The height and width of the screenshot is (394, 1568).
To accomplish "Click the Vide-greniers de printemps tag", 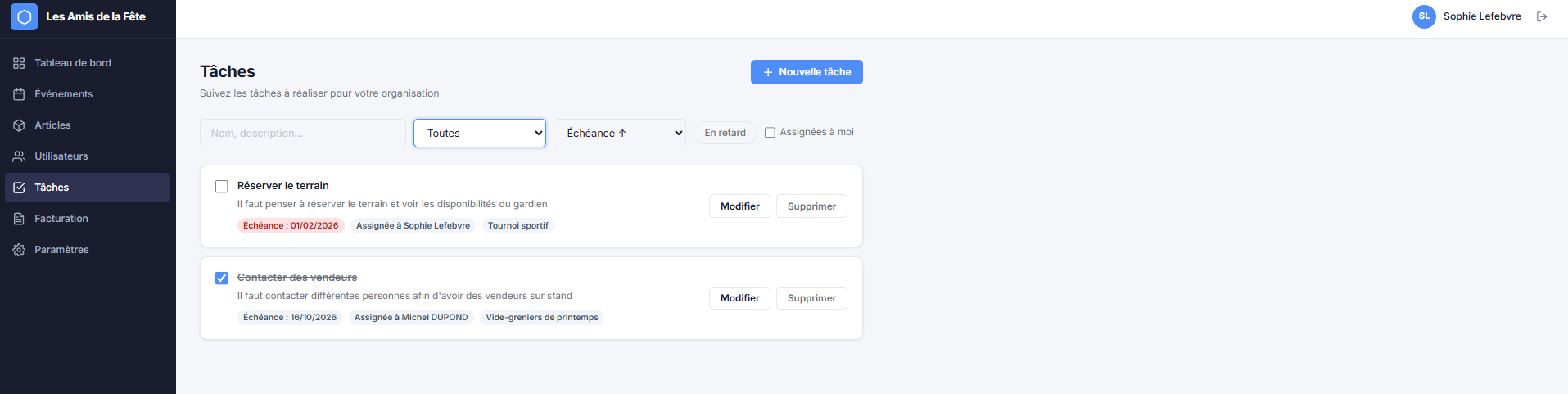I will pos(542,318).
